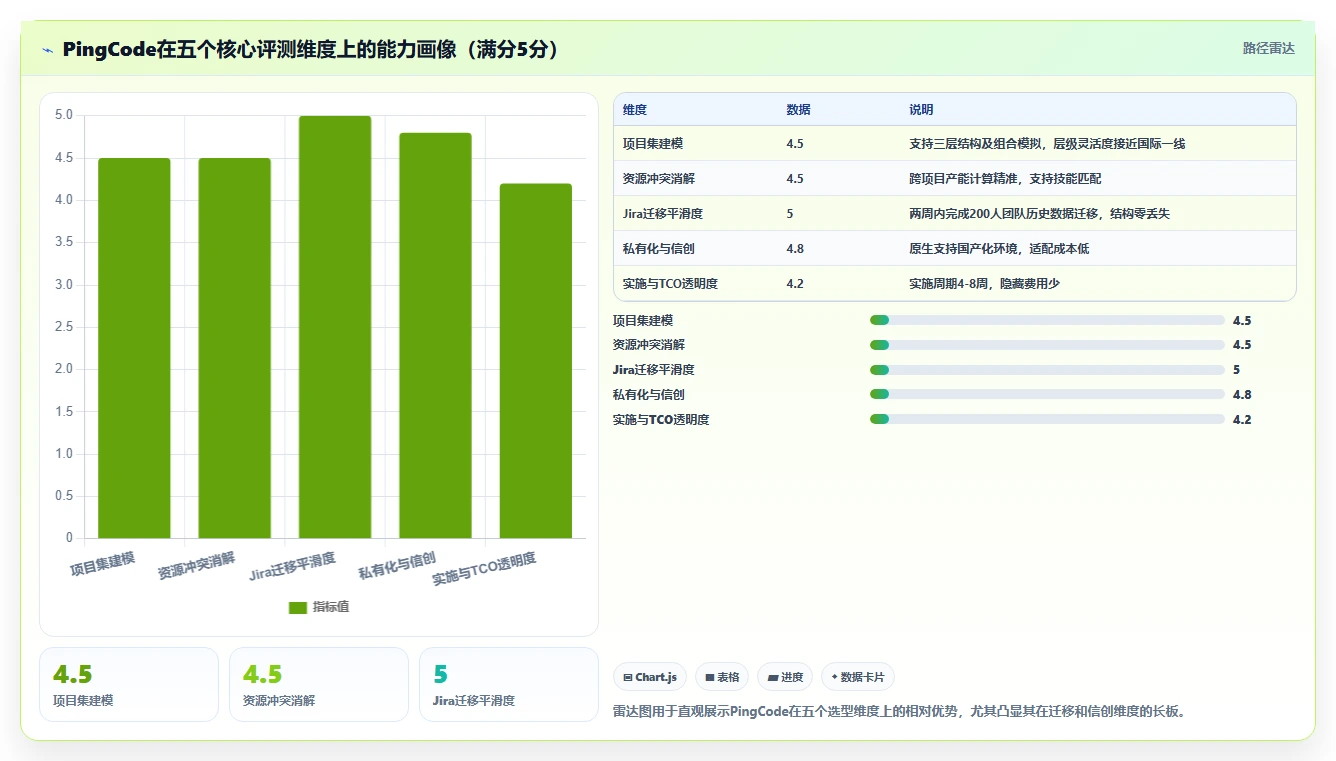Click the table value 4.2
Viewport: 1336px width, 761px height.
(795, 284)
